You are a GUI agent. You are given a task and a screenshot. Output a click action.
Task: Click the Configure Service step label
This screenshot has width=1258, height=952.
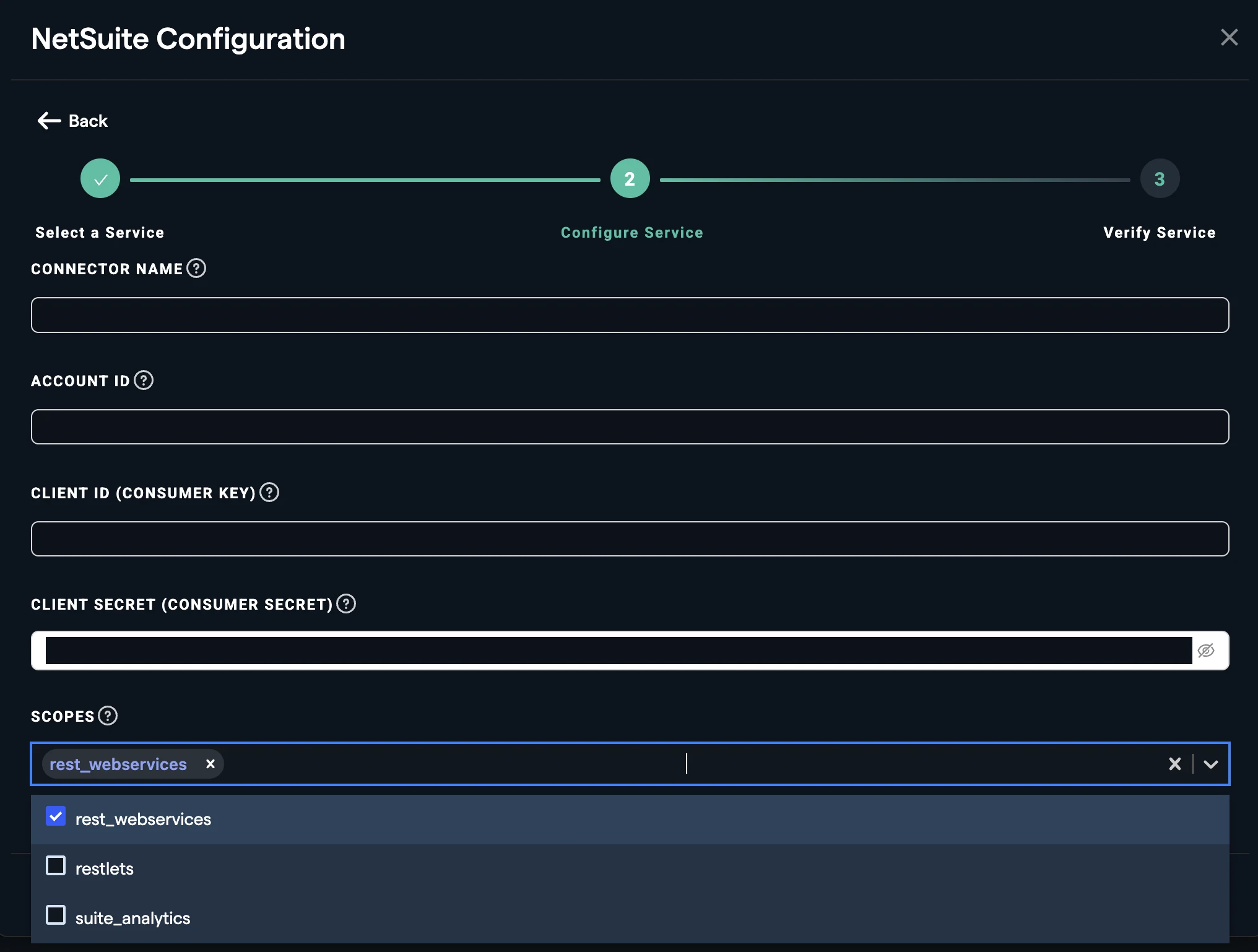632,233
